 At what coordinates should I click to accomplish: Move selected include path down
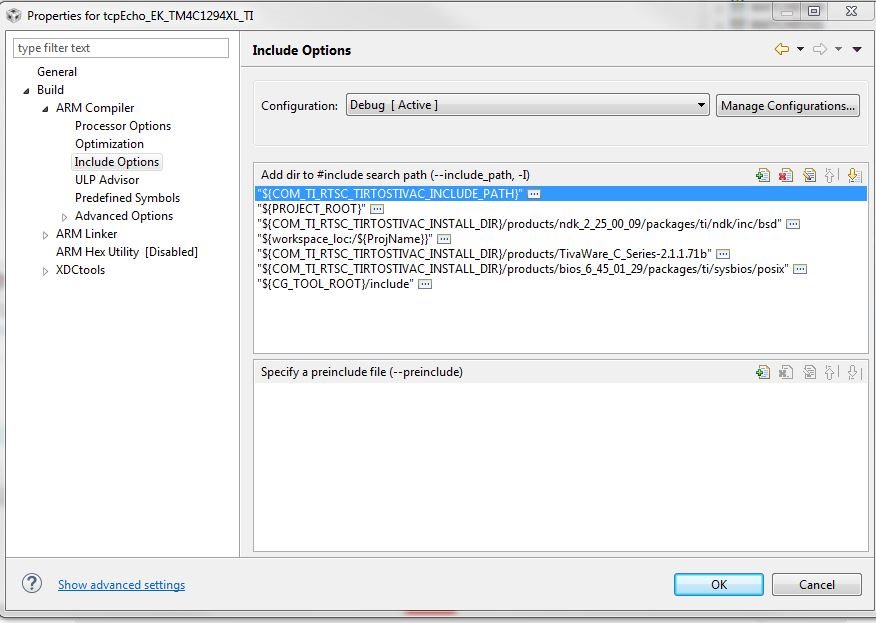point(854,175)
